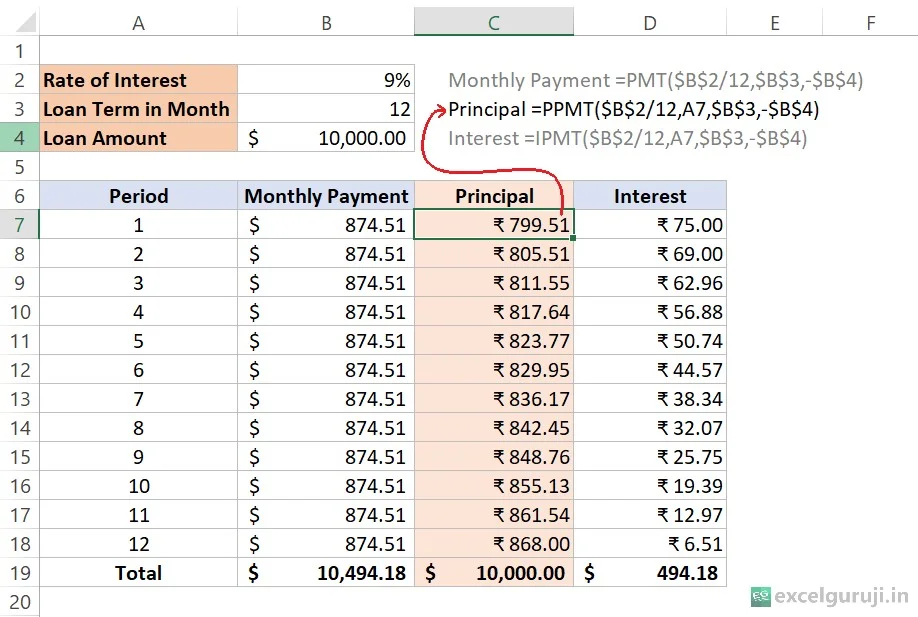The image size is (918, 617).
Task: Select column A header
Action: (x=138, y=22)
